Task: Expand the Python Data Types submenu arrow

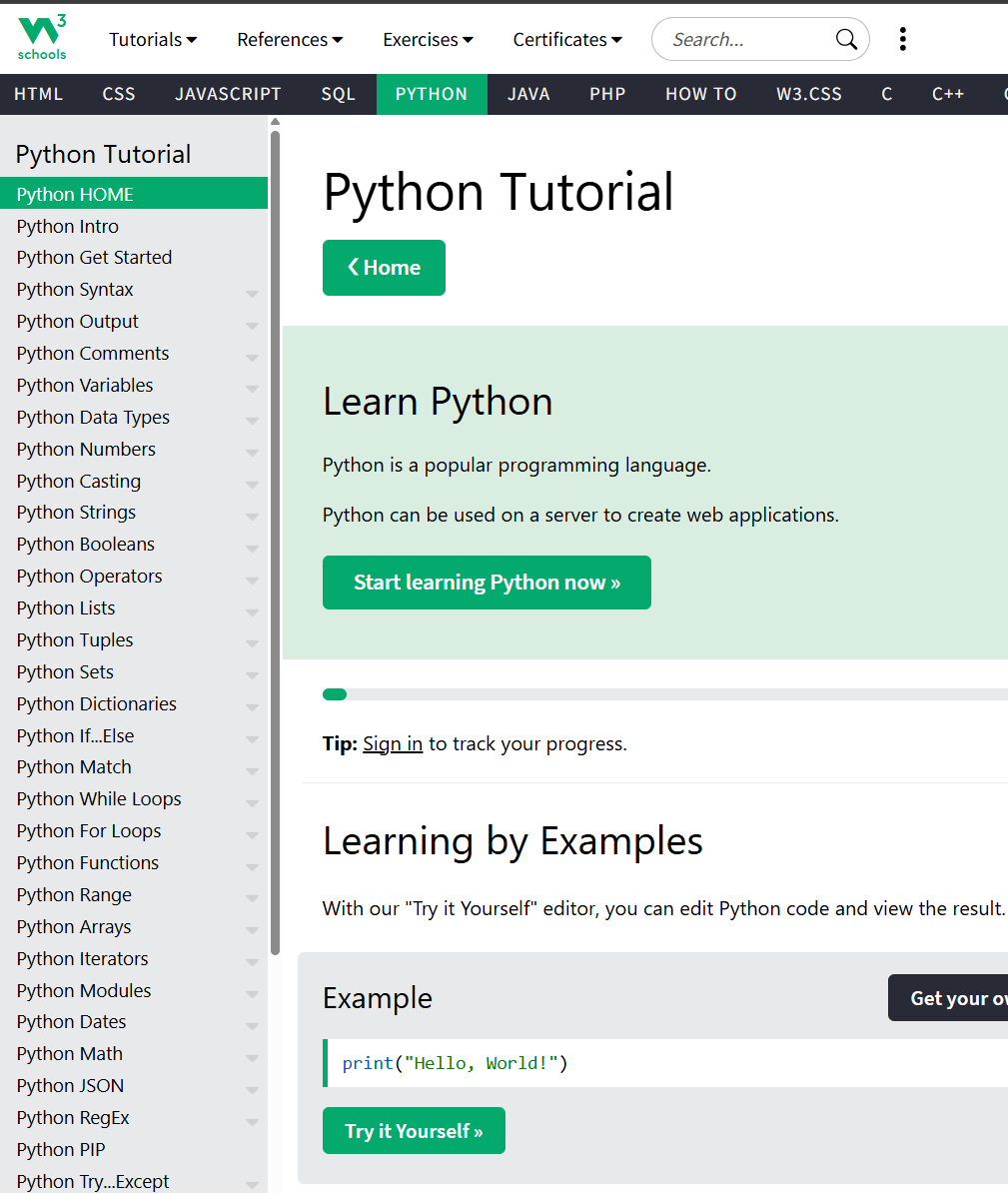Action: tap(253, 420)
